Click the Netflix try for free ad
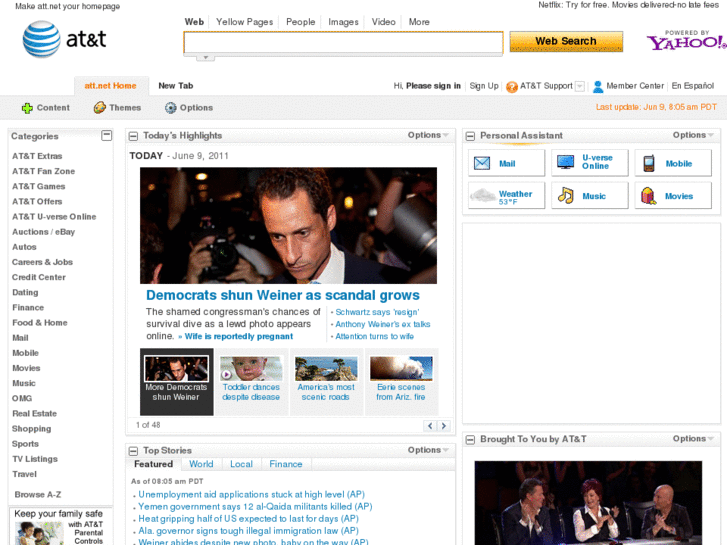This screenshot has width=727, height=545. click(x=629, y=5)
